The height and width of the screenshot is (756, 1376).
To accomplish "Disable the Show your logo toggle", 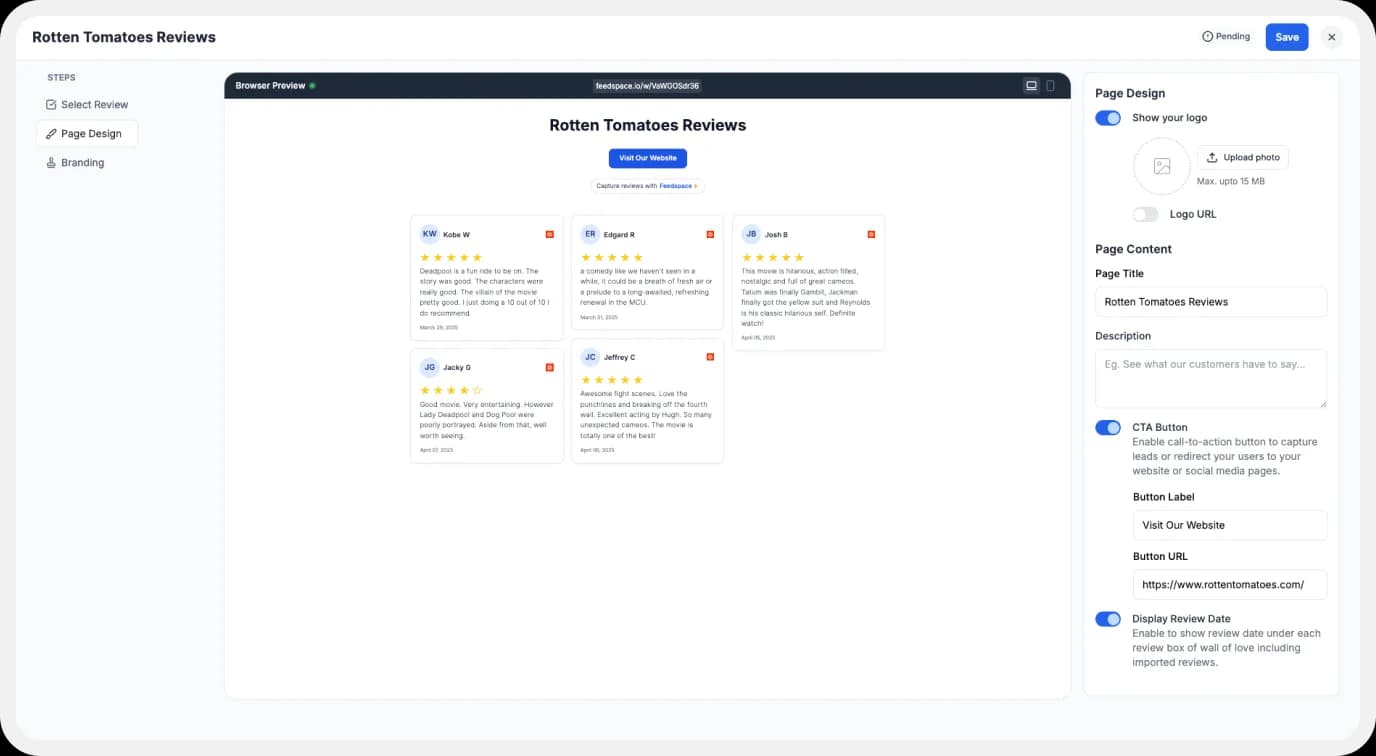I will tap(1107, 117).
